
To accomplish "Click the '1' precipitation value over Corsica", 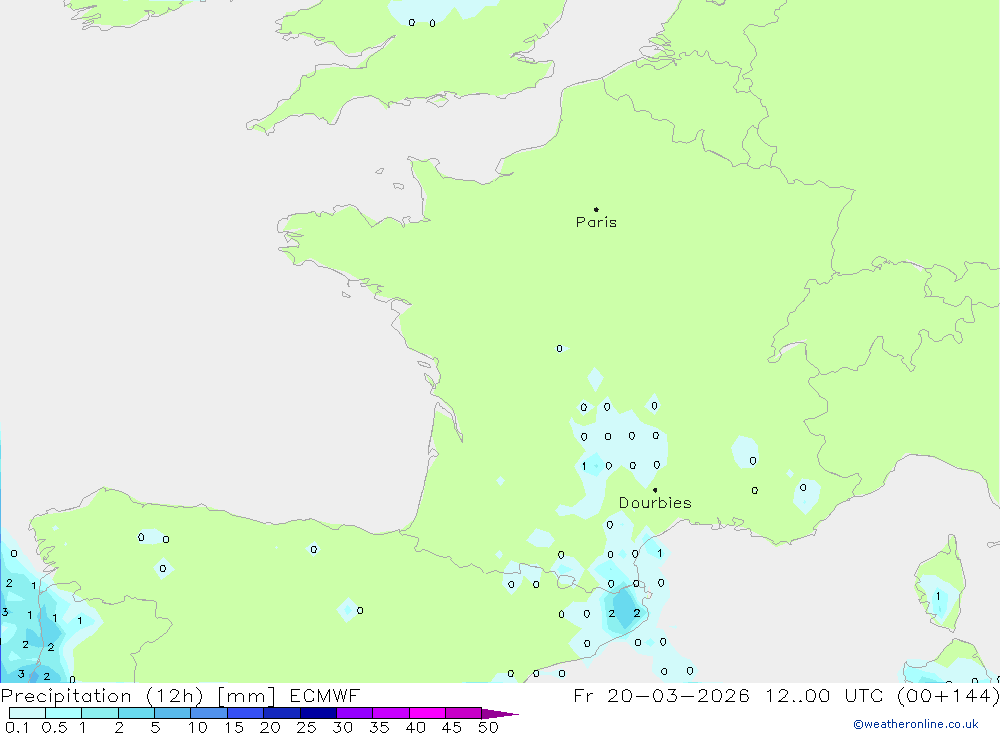I will point(938,596).
